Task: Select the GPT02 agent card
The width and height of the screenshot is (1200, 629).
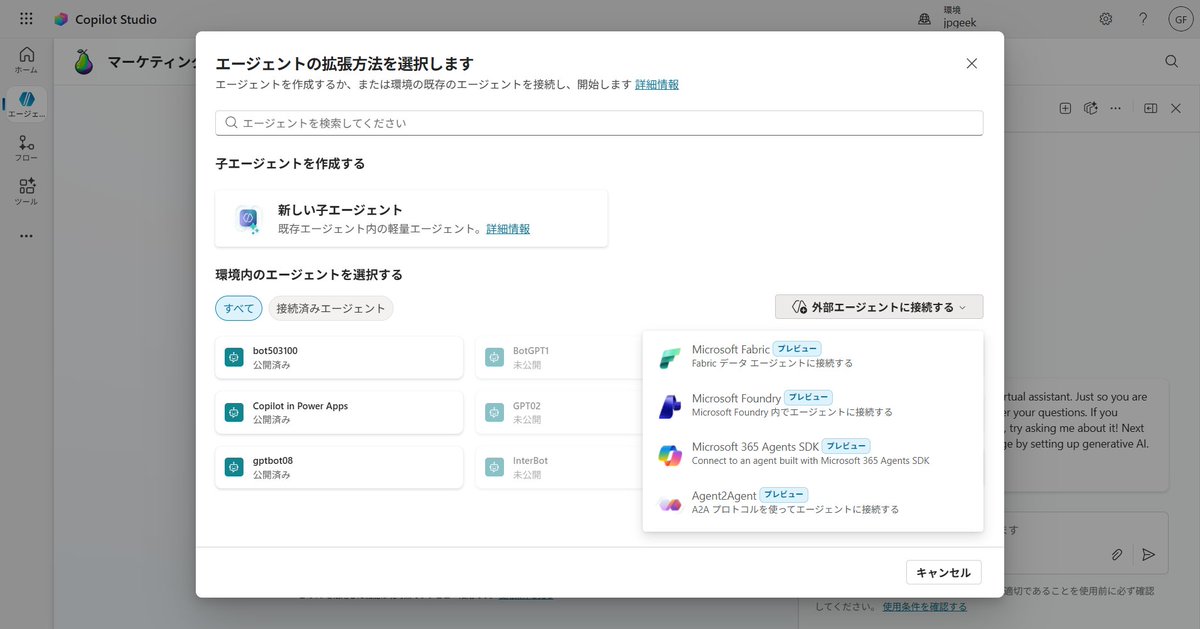Action: [560, 412]
